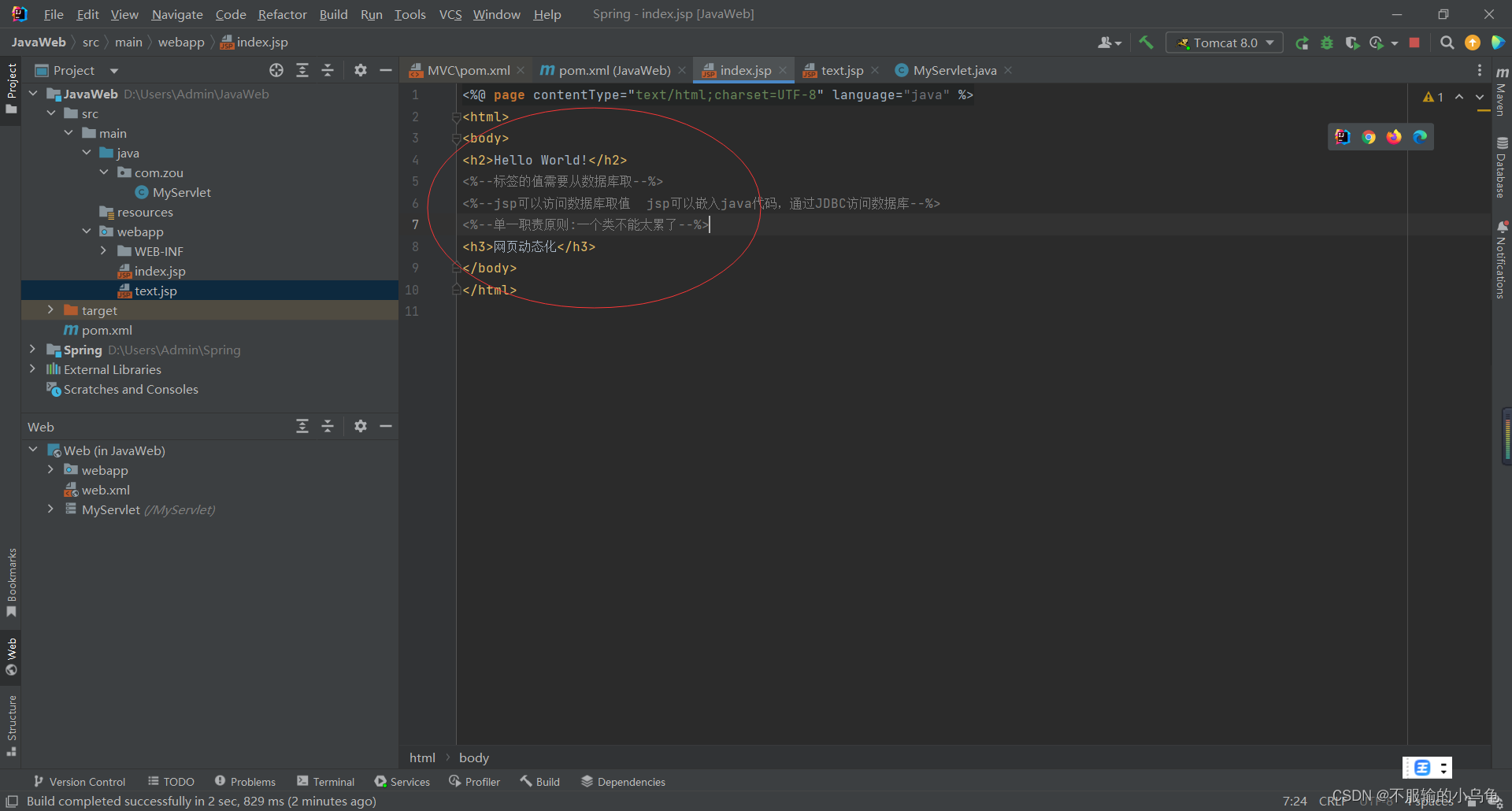Image resolution: width=1512 pixels, height=811 pixels.
Task: Rerun Tomcat 8.0 configuration icon
Action: [1302, 43]
